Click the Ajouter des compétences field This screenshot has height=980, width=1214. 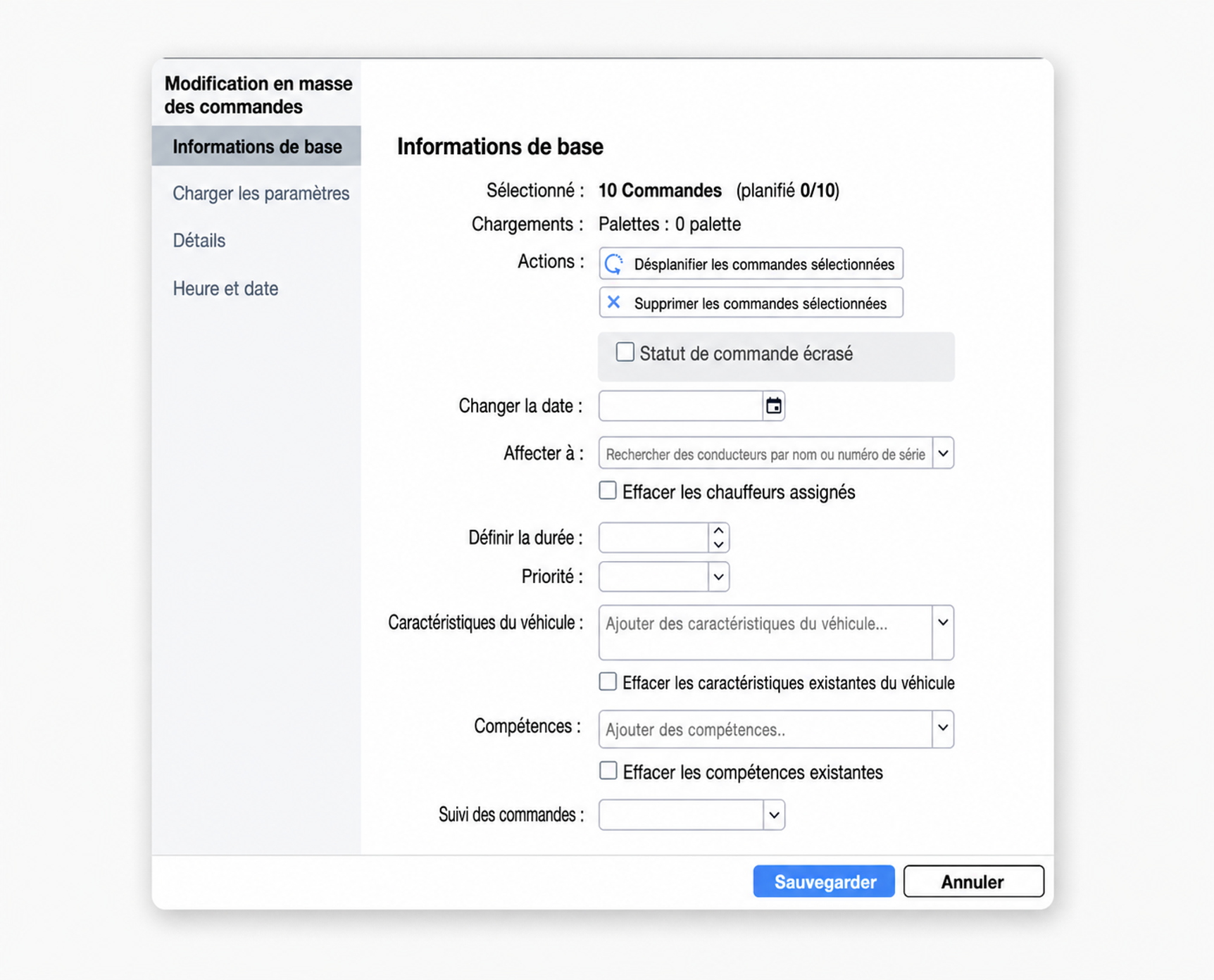(765, 729)
